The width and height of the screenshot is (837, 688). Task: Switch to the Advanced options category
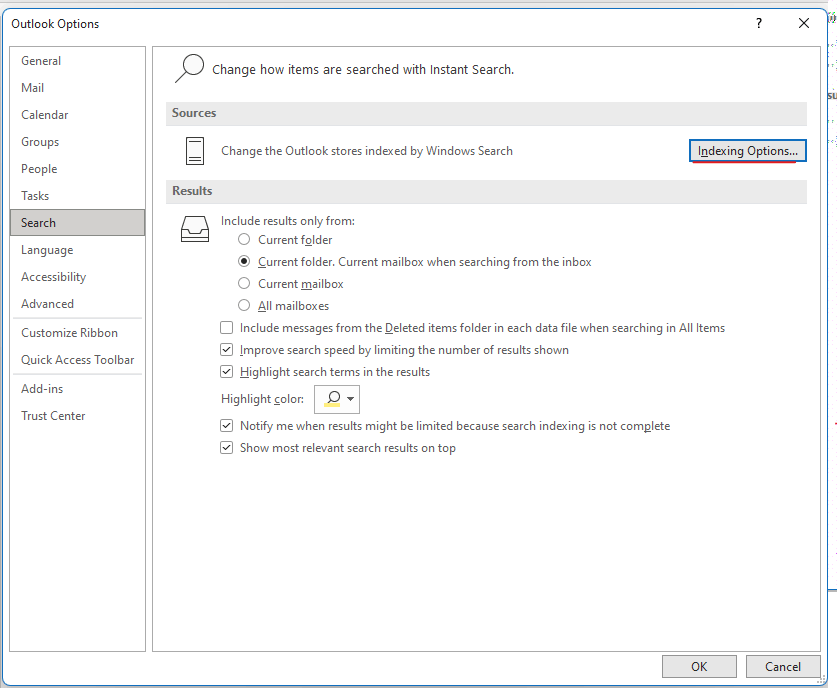(x=77, y=304)
